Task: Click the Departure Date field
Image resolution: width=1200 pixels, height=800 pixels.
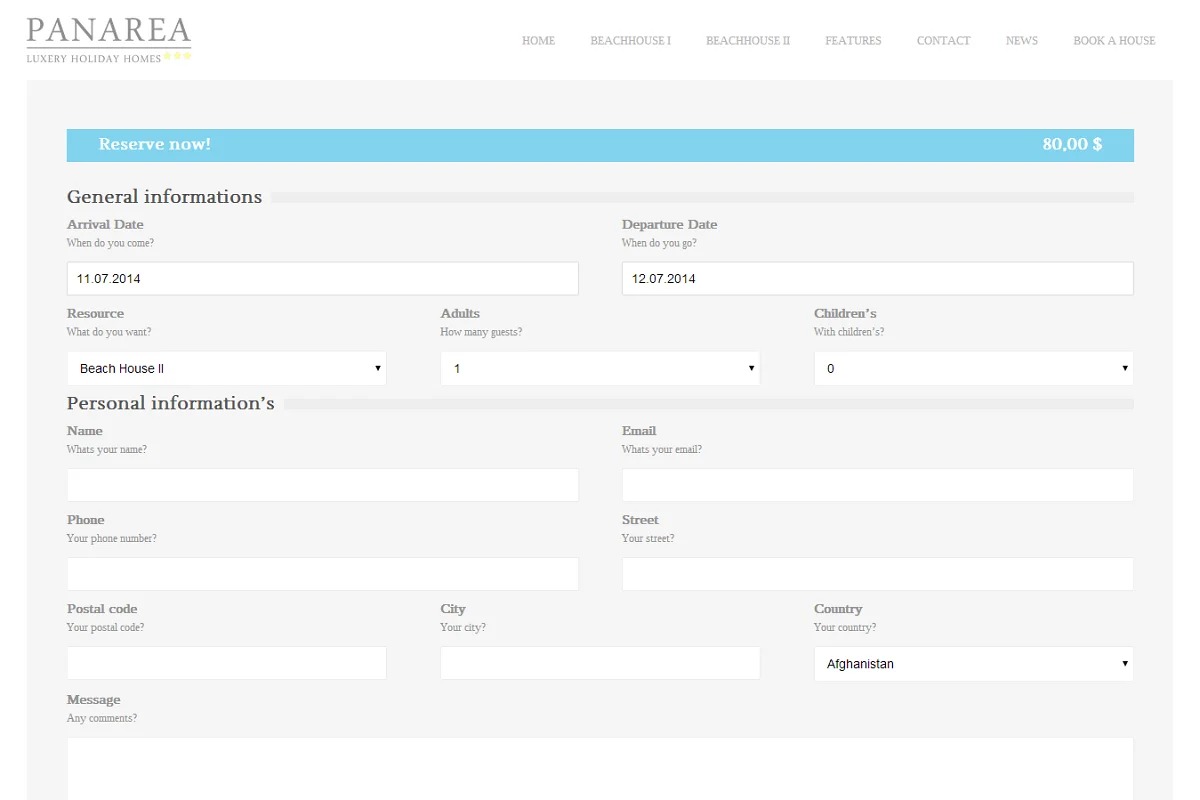Action: (877, 279)
